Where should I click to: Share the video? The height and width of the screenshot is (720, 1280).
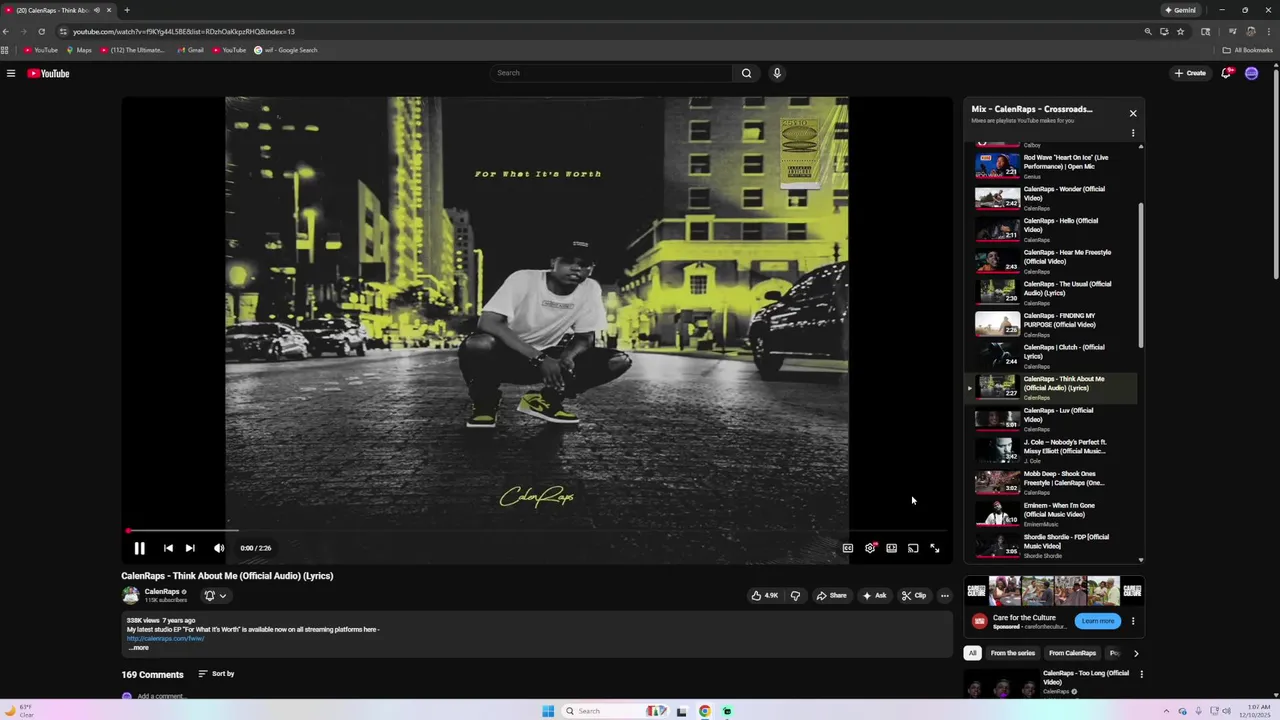point(831,595)
